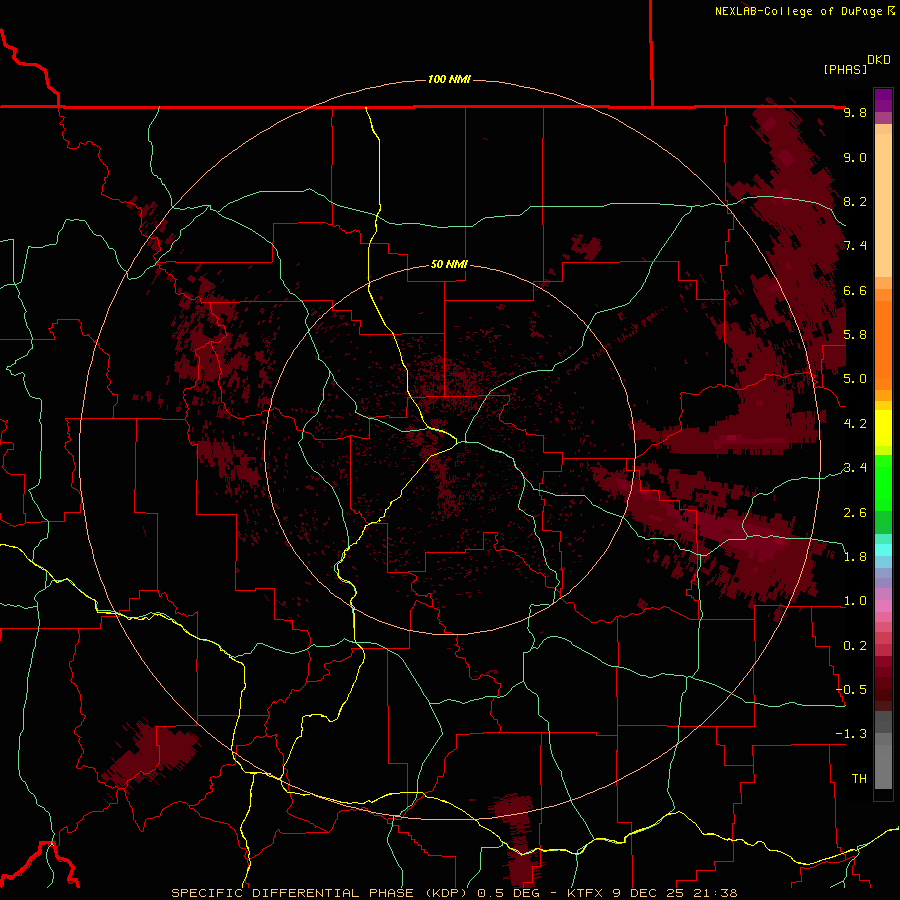The height and width of the screenshot is (900, 900).
Task: Click the cyan segment of the color bar
Action: (x=883, y=550)
